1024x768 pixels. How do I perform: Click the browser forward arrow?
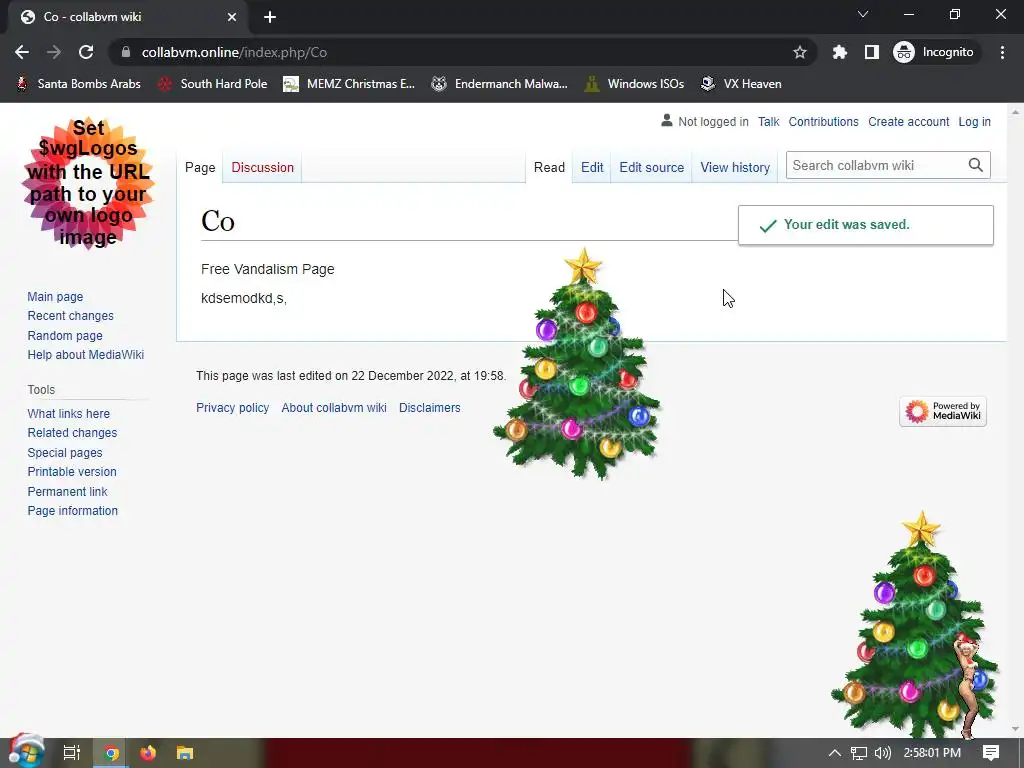(54, 52)
